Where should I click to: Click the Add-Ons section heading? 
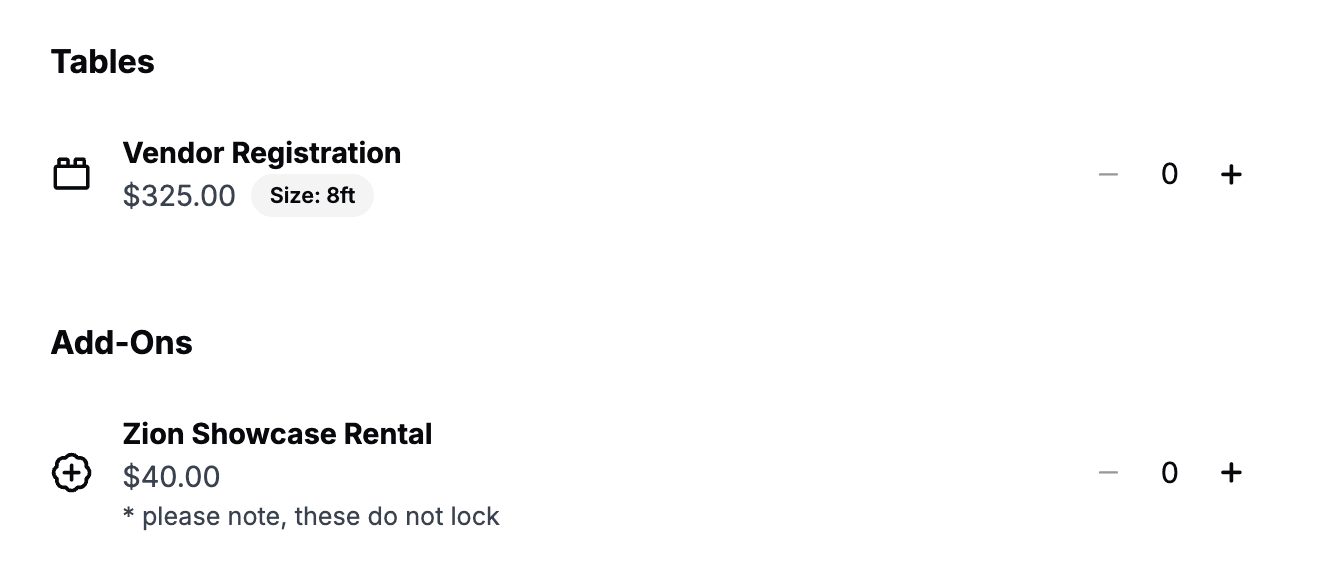pos(121,343)
